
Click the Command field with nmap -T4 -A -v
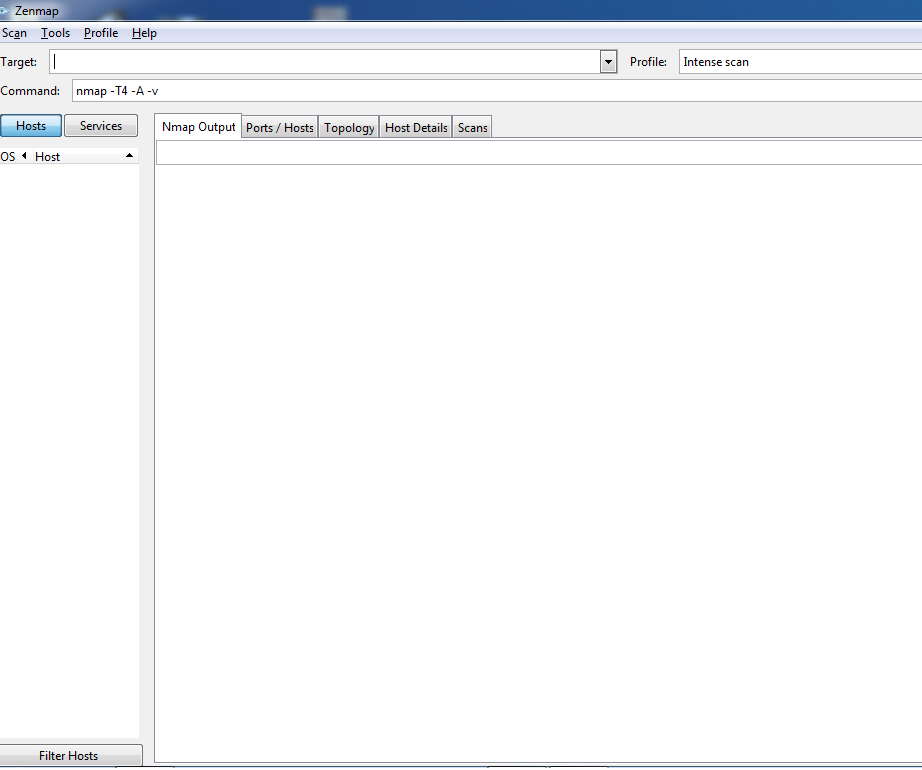[497, 91]
